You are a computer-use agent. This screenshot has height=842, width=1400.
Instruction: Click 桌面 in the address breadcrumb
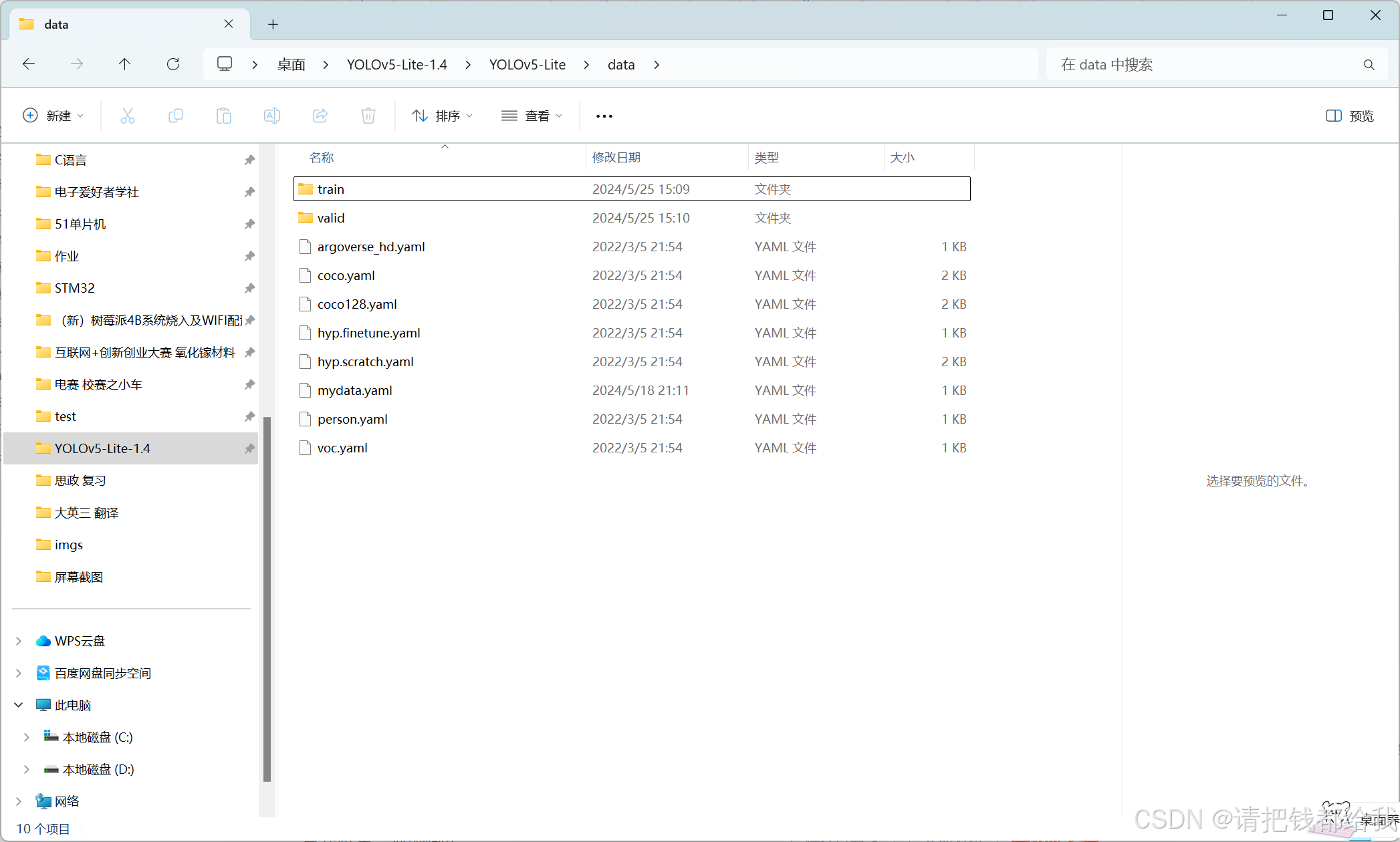tap(291, 65)
